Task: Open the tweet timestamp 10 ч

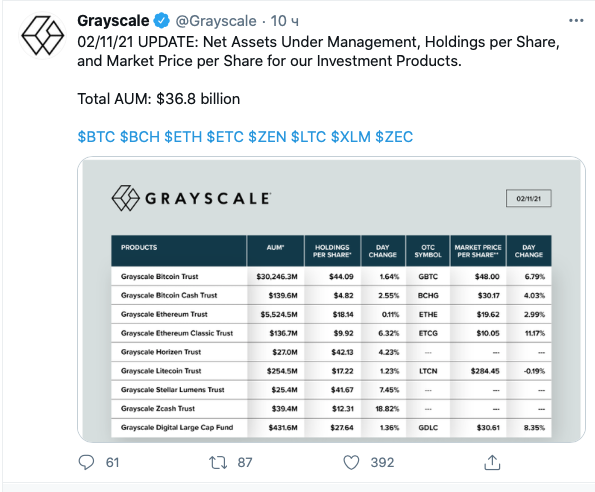Action: tap(285, 21)
